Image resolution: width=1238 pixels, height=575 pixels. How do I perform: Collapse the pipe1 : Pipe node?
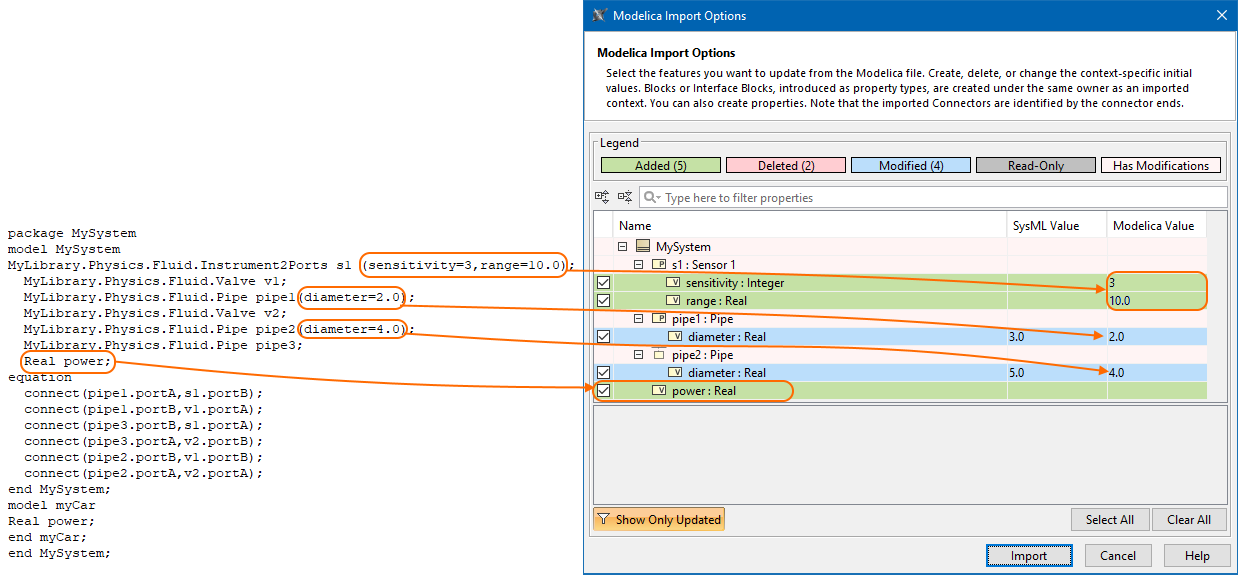click(x=639, y=319)
